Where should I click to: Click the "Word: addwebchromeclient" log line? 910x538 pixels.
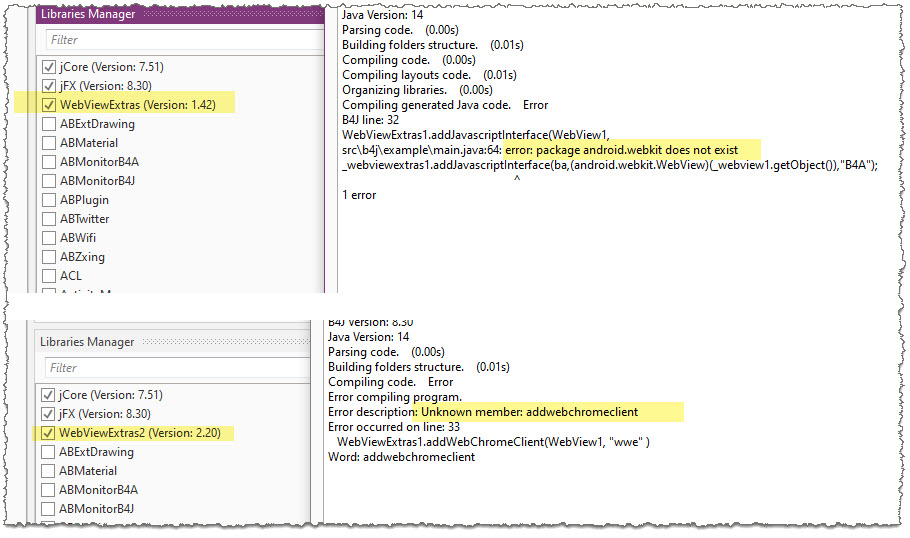click(401, 457)
